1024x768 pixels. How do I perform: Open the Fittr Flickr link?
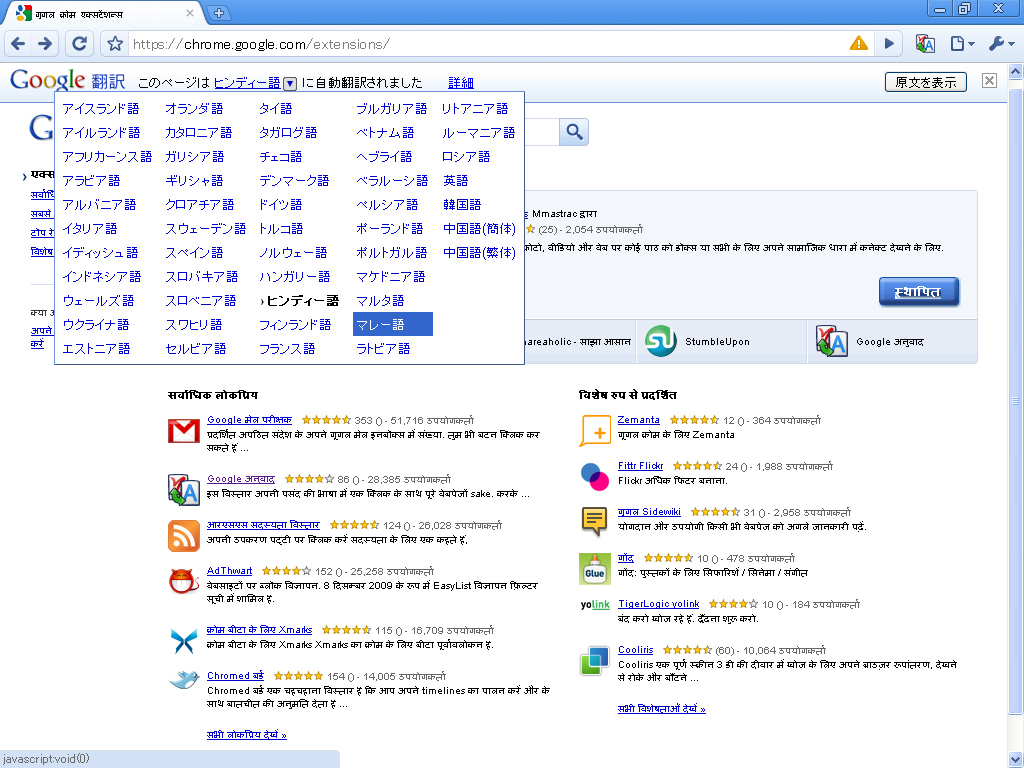640,466
